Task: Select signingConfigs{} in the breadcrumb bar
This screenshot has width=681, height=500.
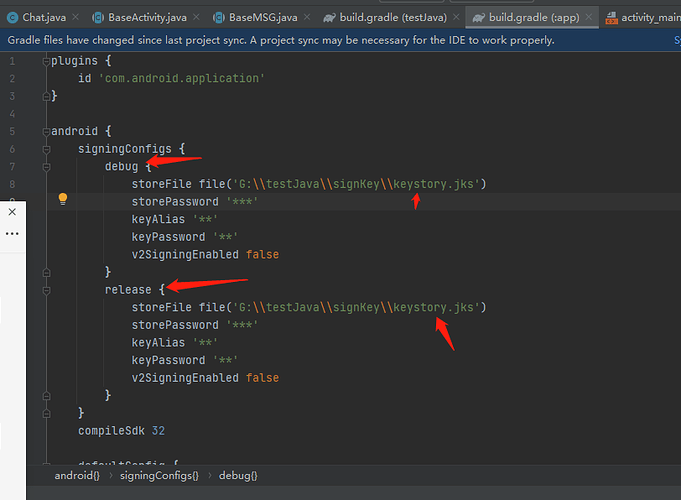Action: click(159, 476)
